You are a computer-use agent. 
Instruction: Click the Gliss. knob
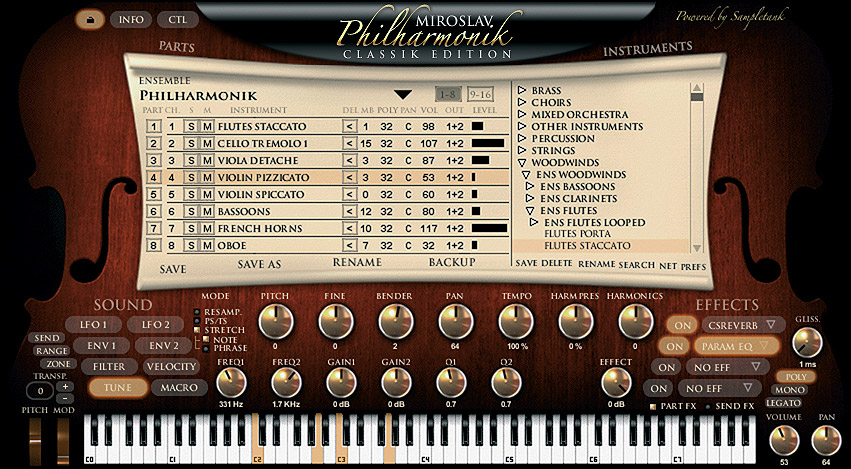tap(808, 343)
